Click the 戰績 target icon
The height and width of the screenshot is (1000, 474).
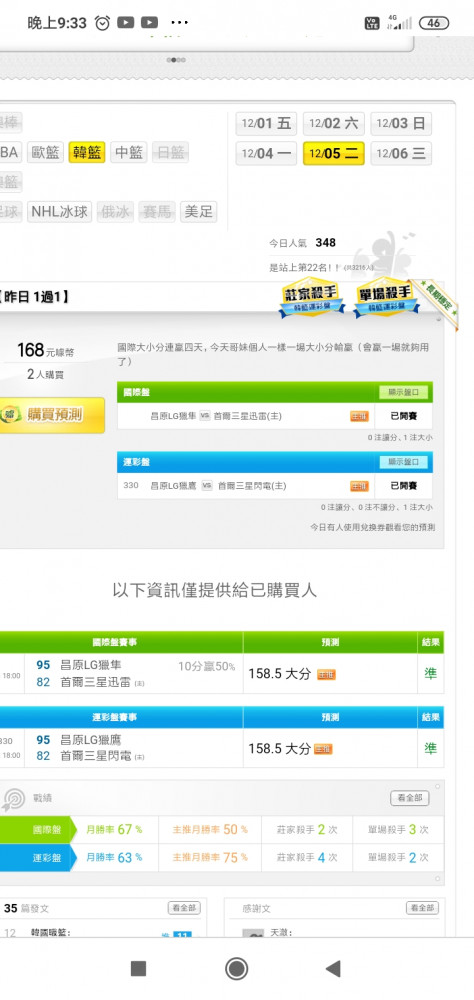[13, 799]
